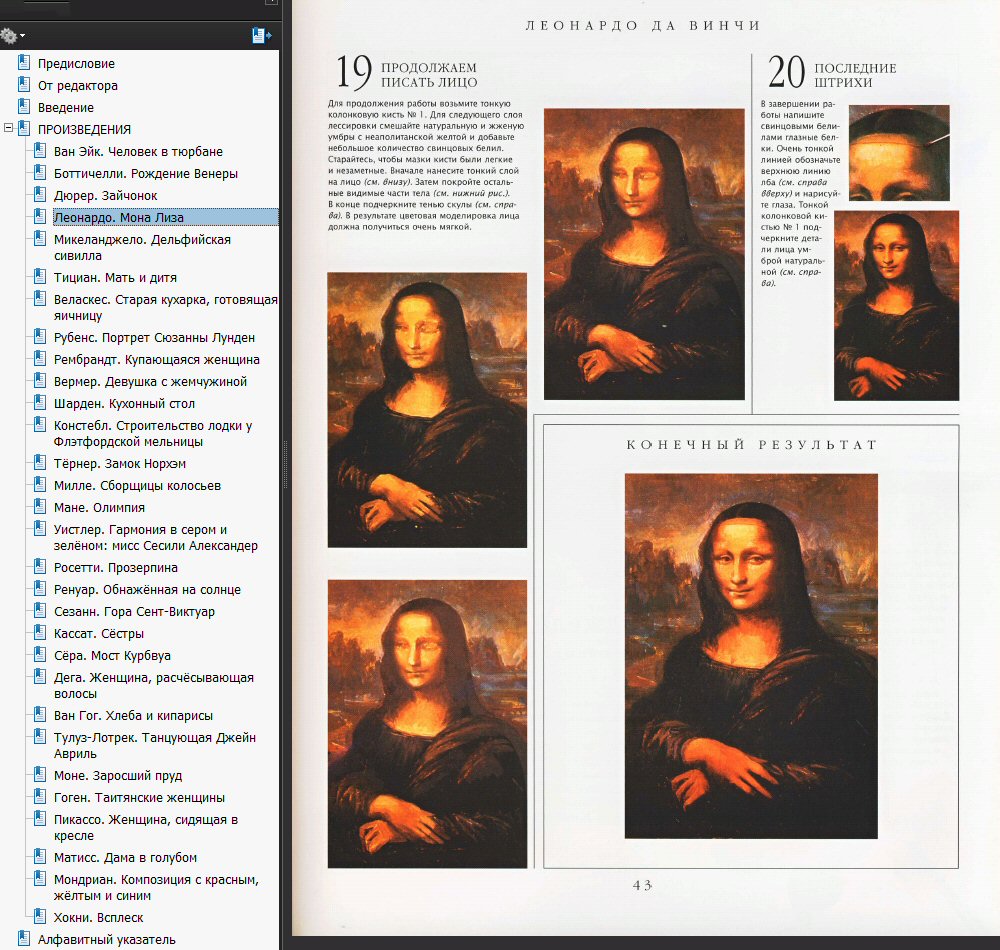Click bookmark icon for Веласкес. Старая кухарка
1000x950 pixels.
(40, 299)
